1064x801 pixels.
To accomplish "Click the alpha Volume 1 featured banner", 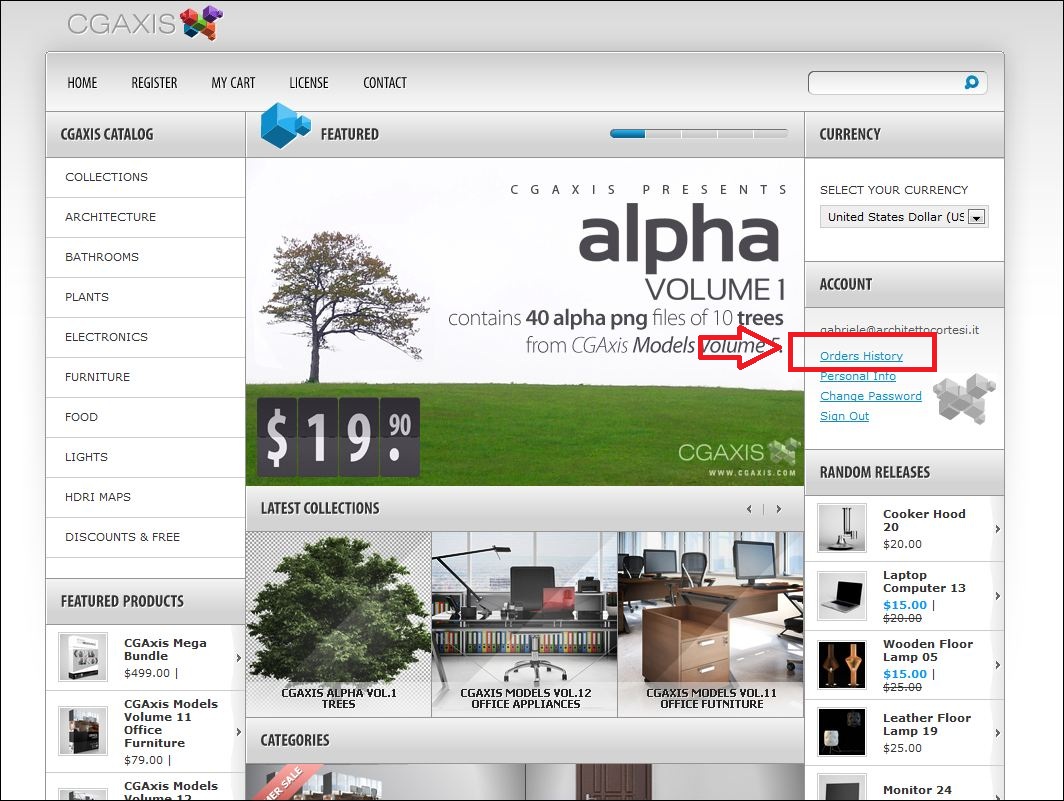I will tap(525, 322).
